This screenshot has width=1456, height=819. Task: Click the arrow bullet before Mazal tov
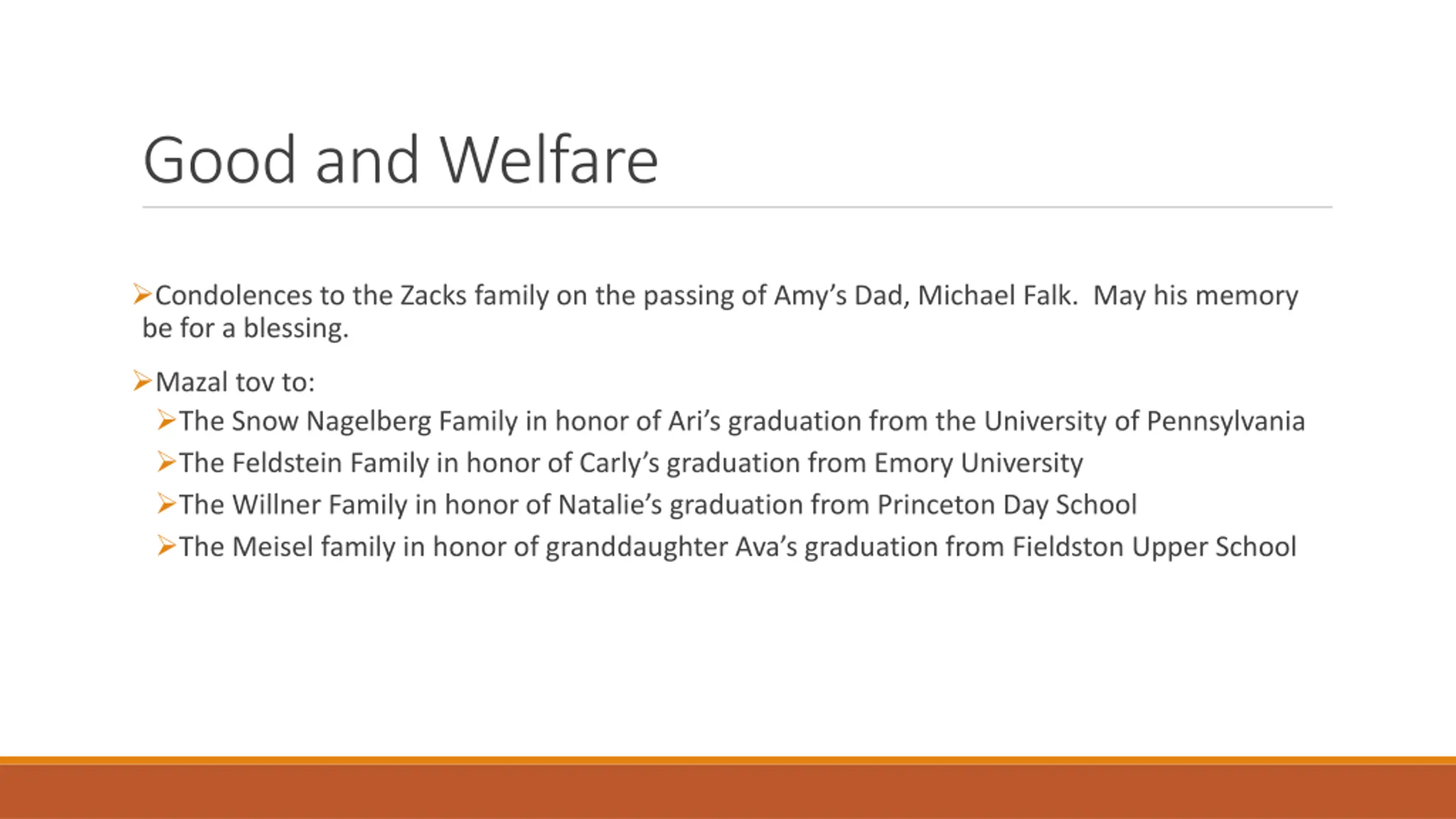click(142, 380)
